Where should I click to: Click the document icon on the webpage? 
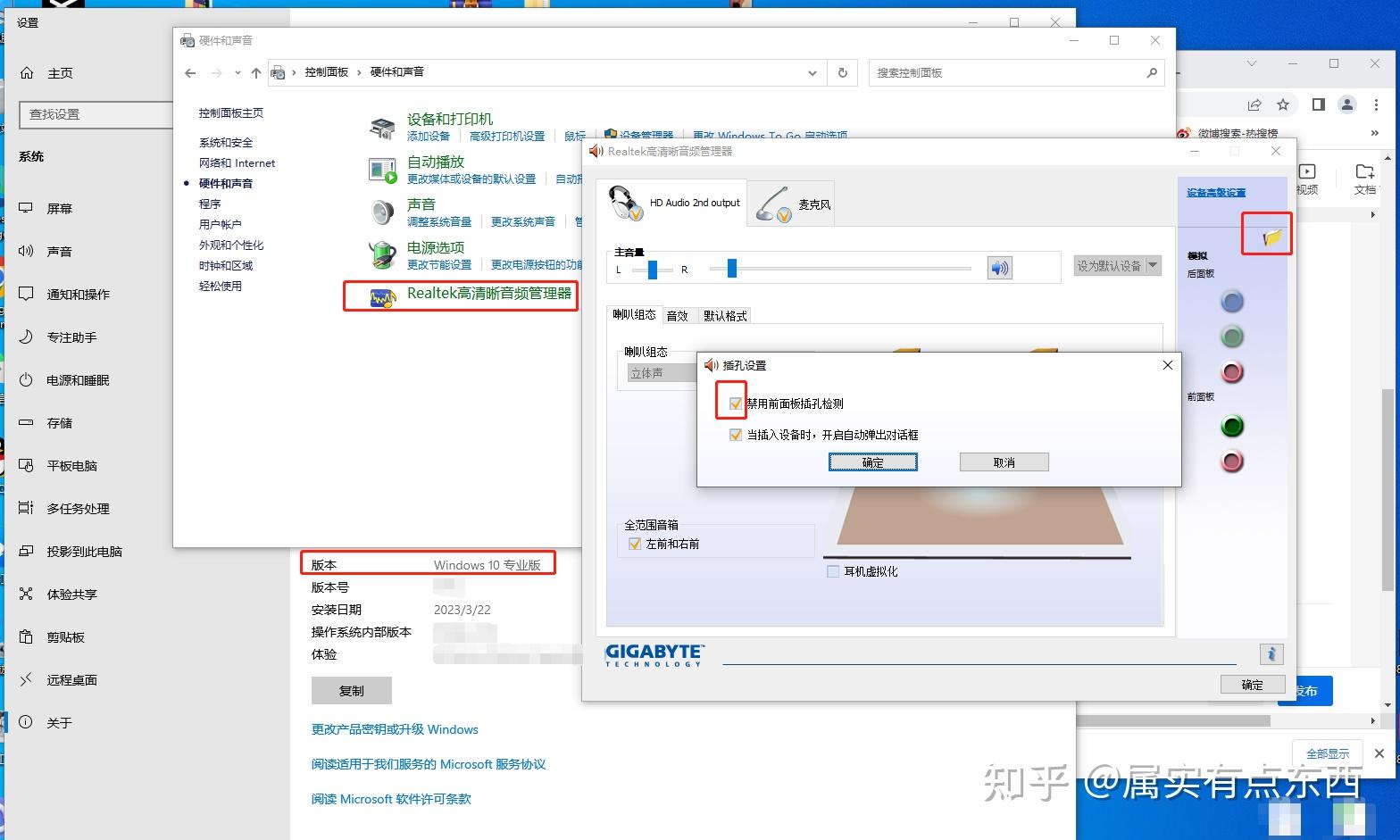click(1365, 171)
